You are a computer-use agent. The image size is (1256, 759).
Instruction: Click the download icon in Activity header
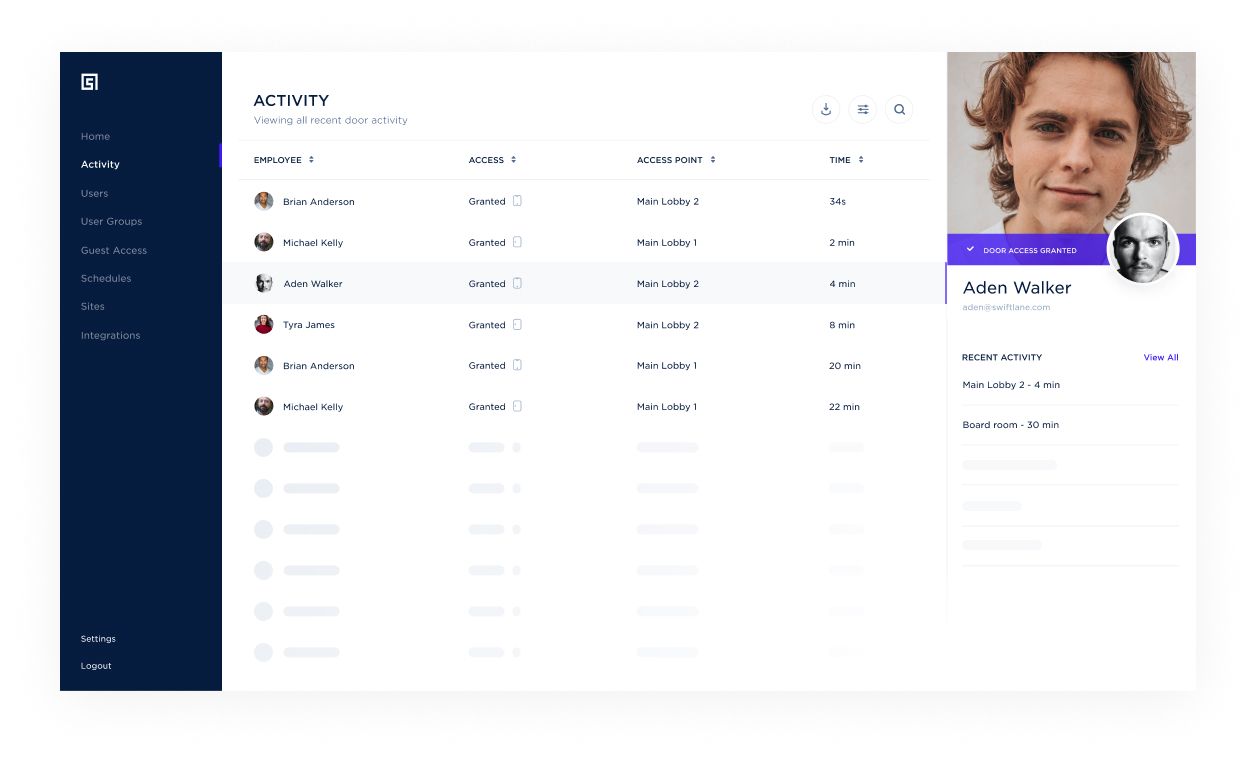[x=826, y=110]
